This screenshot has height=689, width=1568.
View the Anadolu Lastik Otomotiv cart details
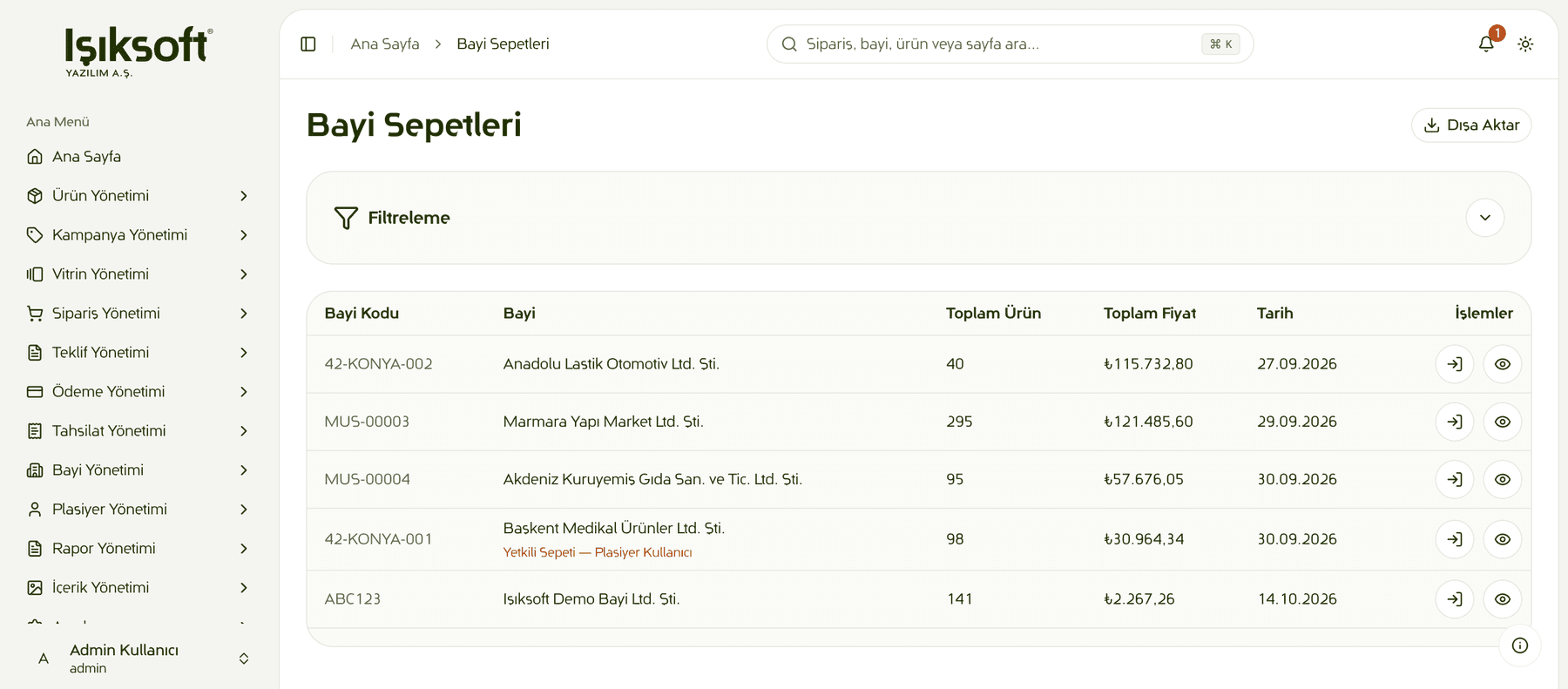click(1503, 364)
